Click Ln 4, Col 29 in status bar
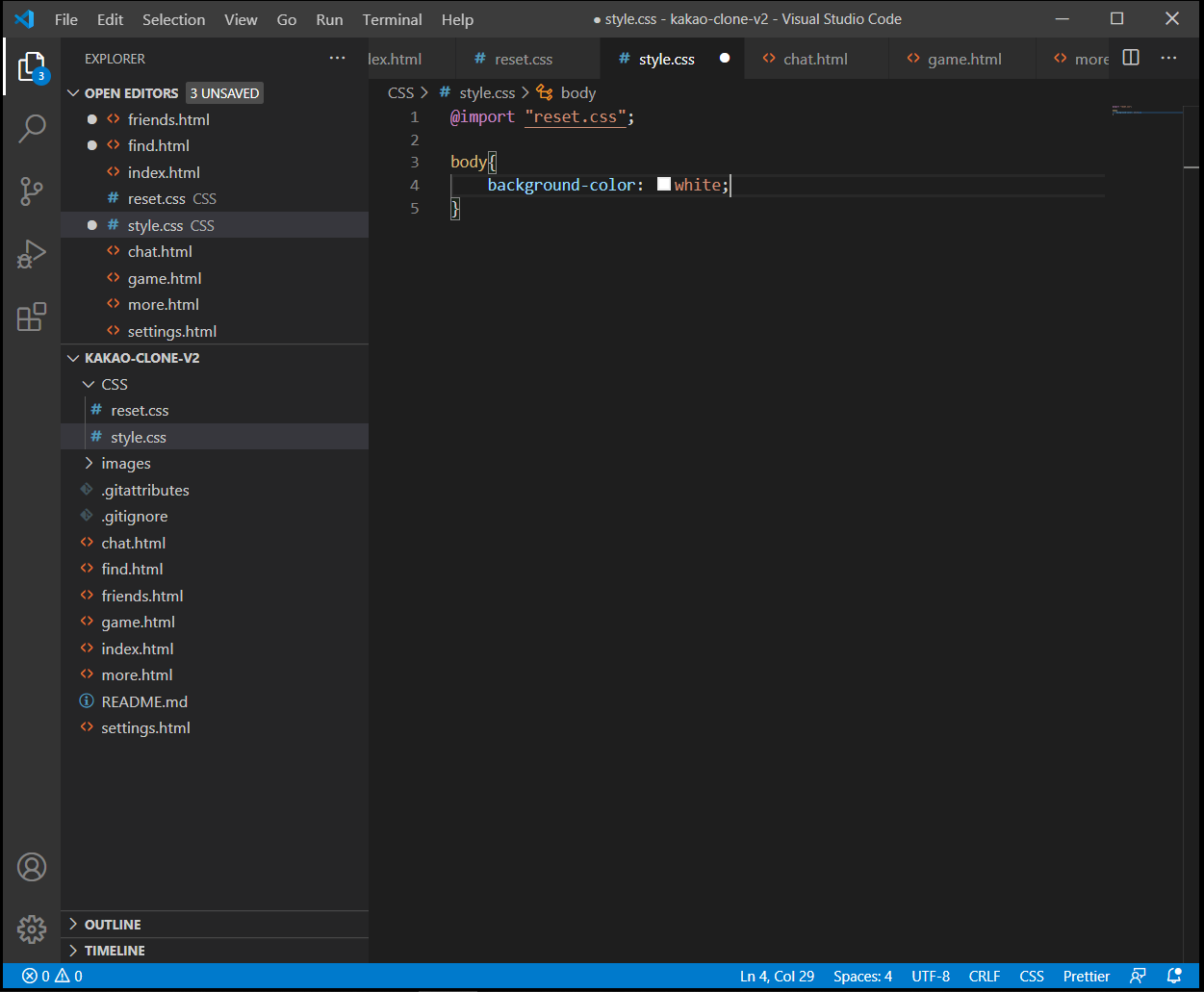The width and height of the screenshot is (1204, 992). (778, 976)
